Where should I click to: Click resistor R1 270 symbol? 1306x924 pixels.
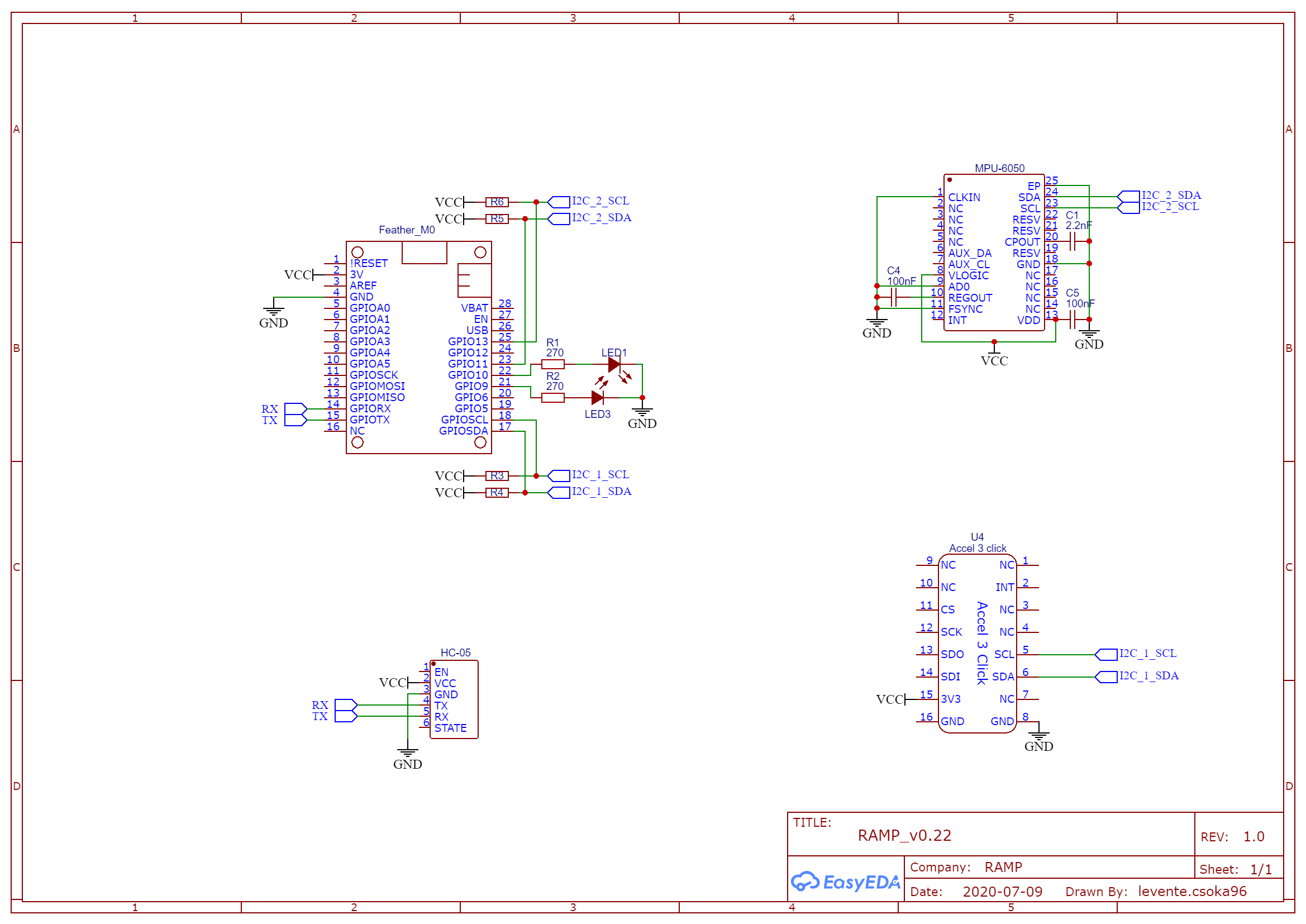click(x=552, y=364)
